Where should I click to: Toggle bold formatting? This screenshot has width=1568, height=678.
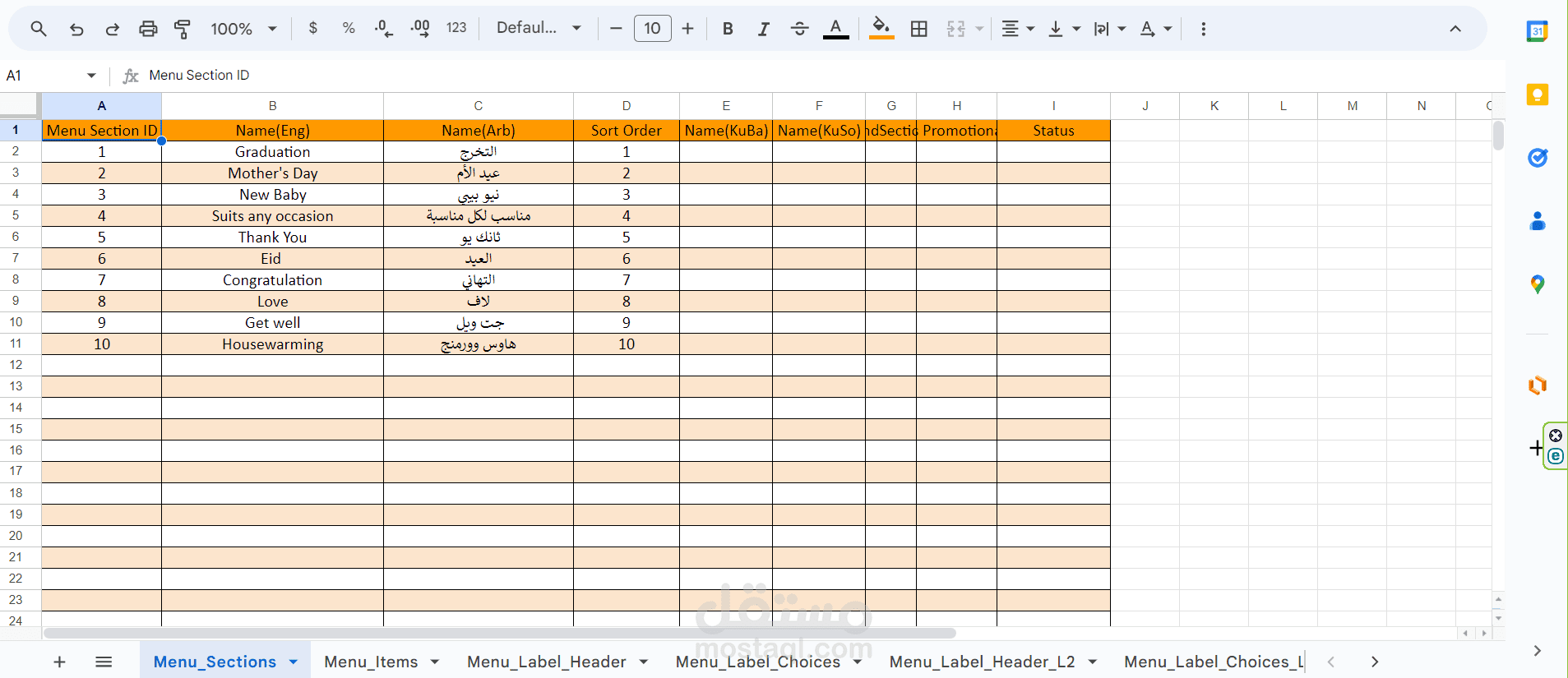[728, 29]
